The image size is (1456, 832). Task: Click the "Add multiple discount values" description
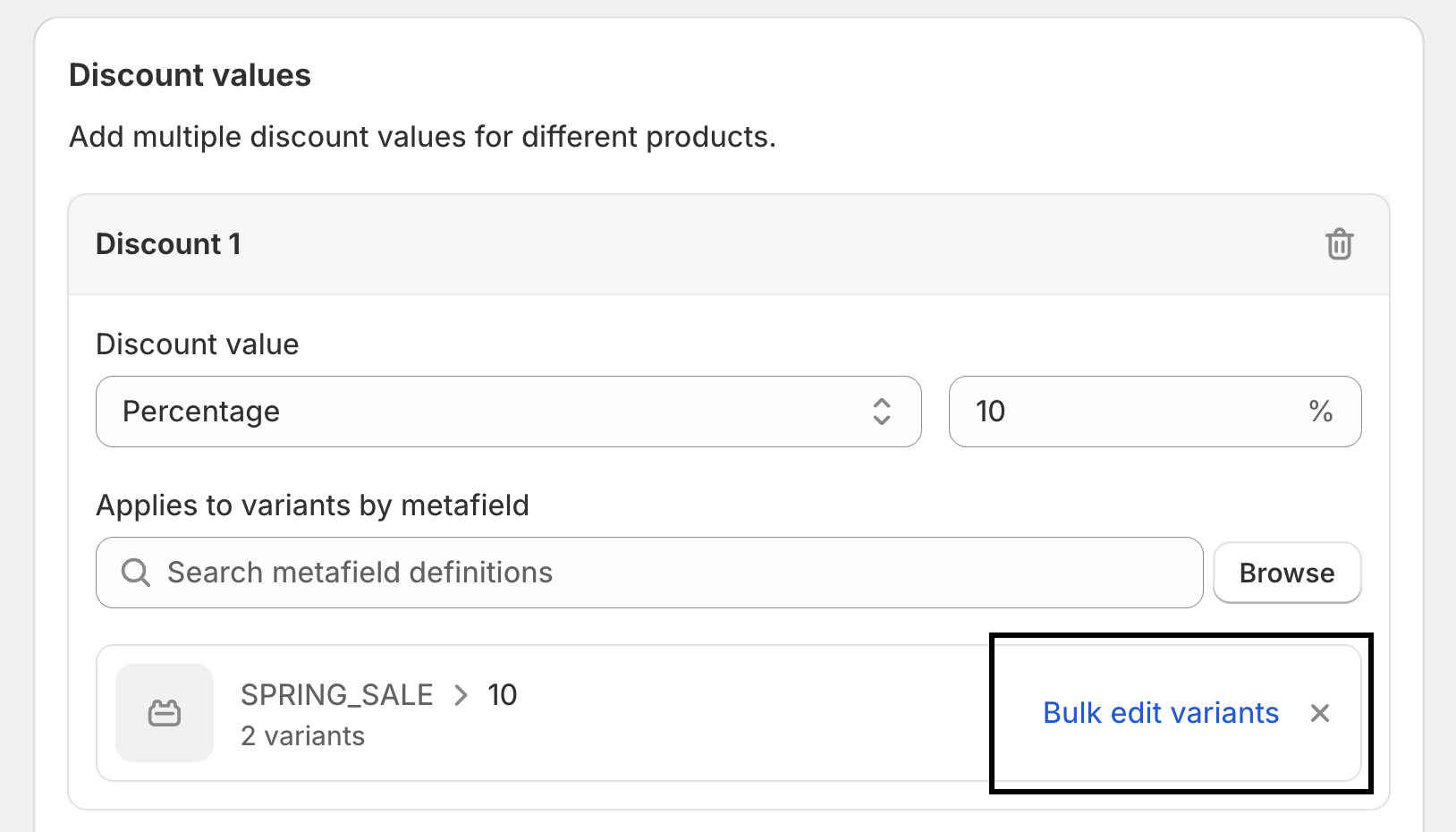pyautogui.click(x=422, y=137)
